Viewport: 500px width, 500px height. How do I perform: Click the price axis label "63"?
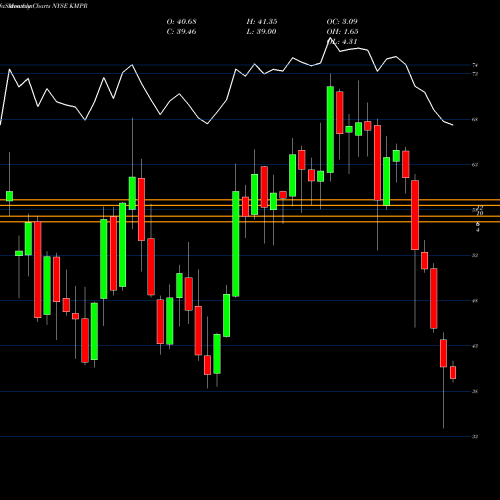coord(475,165)
